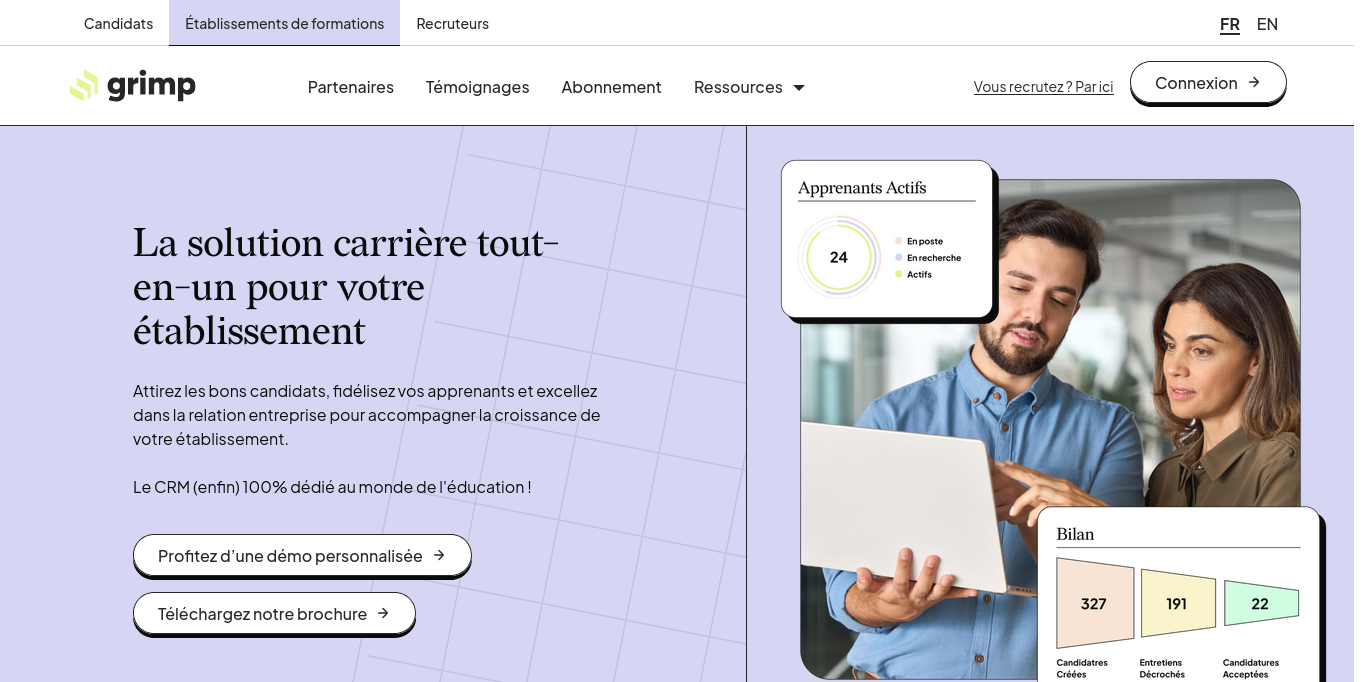Click arrow icon beside démo personnalisée

tap(439, 555)
